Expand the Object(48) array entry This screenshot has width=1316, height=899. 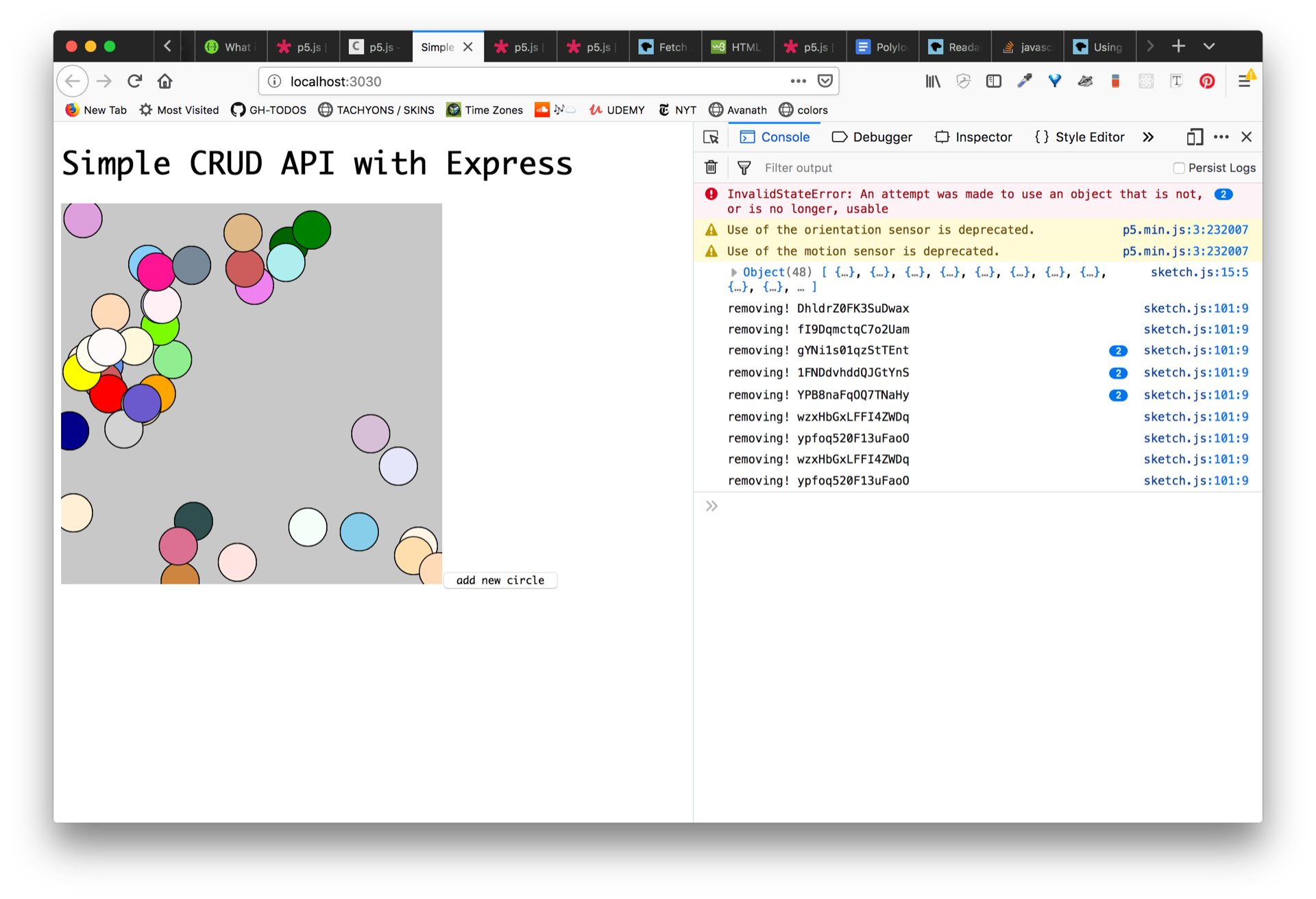tap(733, 273)
